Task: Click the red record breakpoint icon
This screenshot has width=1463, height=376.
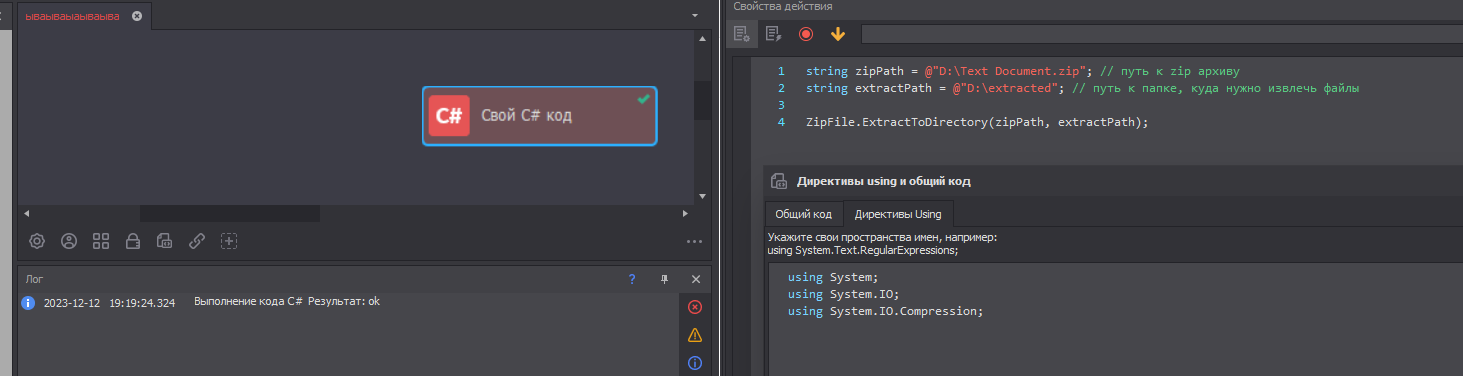Action: tap(806, 34)
